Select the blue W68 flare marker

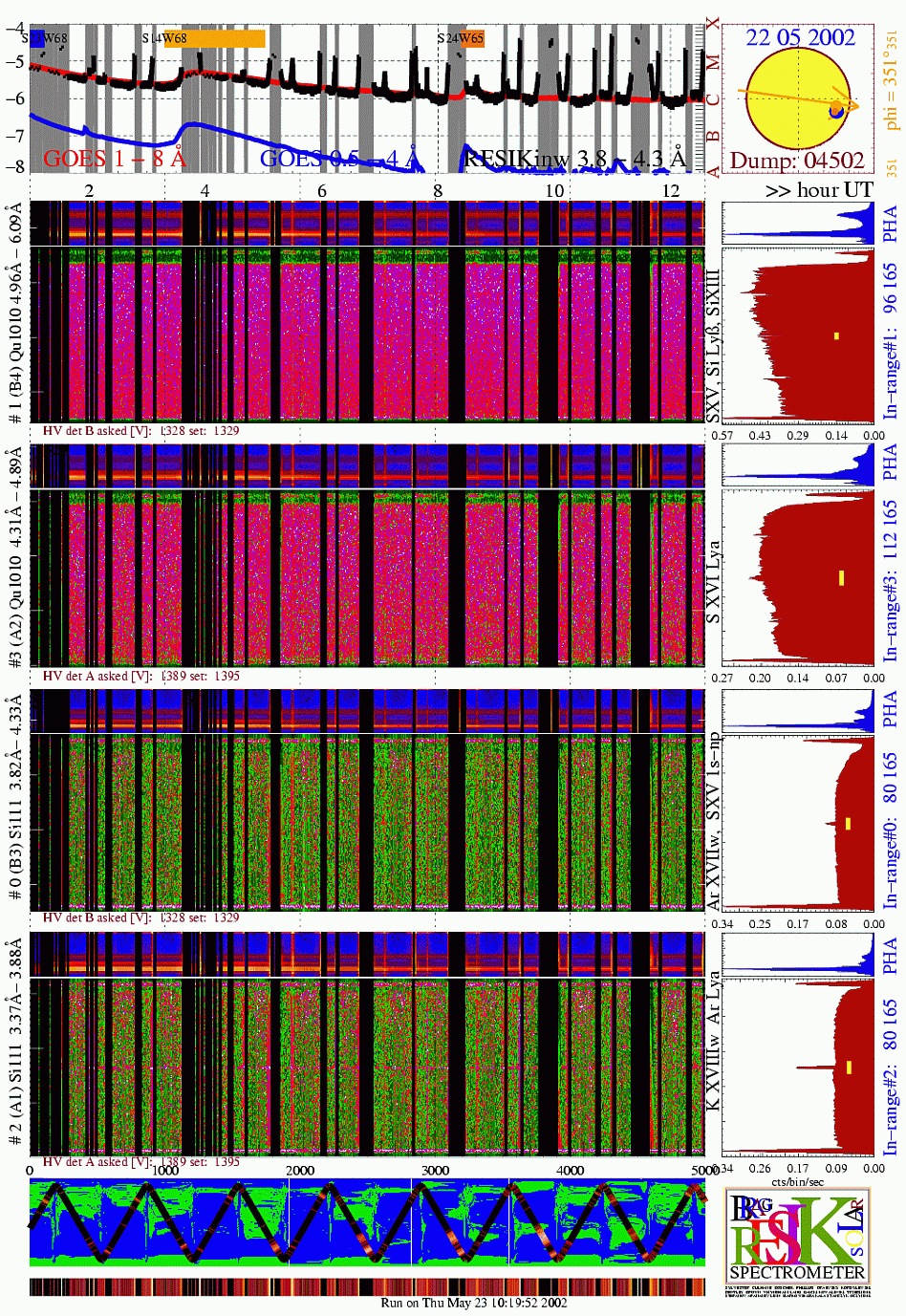tap(37, 38)
